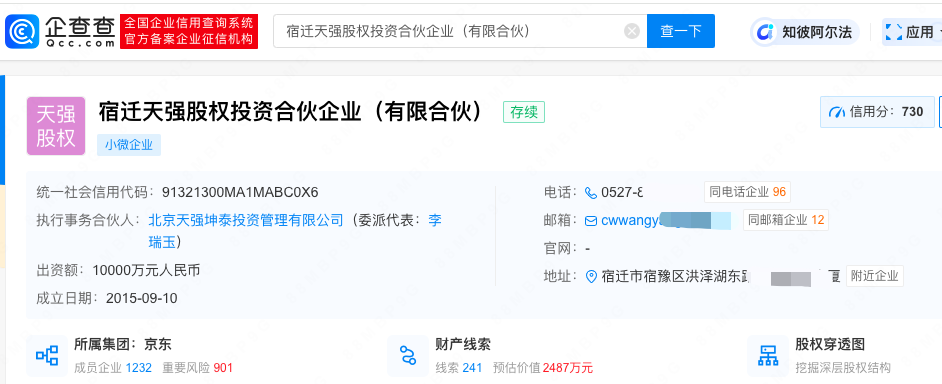Open 成员企业 1232 count
The image size is (942, 384).
click(113, 368)
